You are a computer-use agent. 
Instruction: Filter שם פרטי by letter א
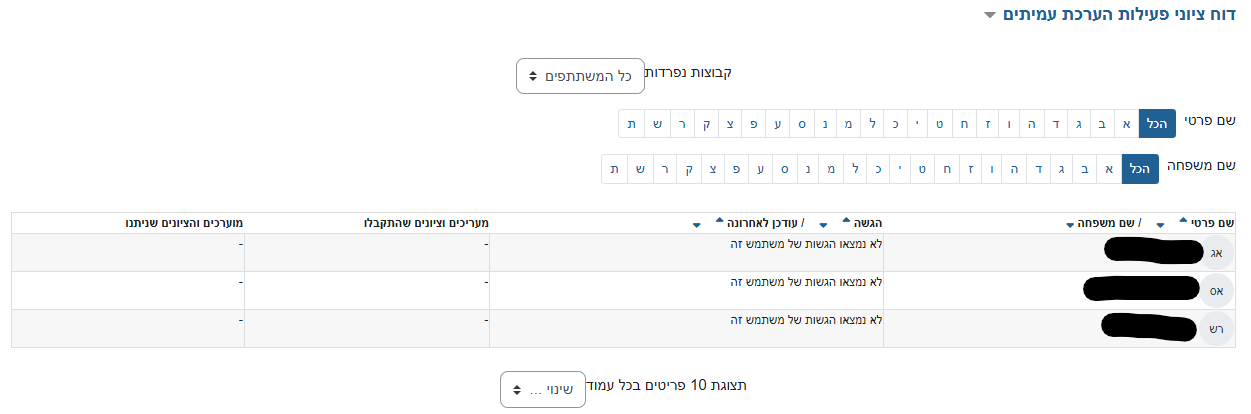point(1127,124)
